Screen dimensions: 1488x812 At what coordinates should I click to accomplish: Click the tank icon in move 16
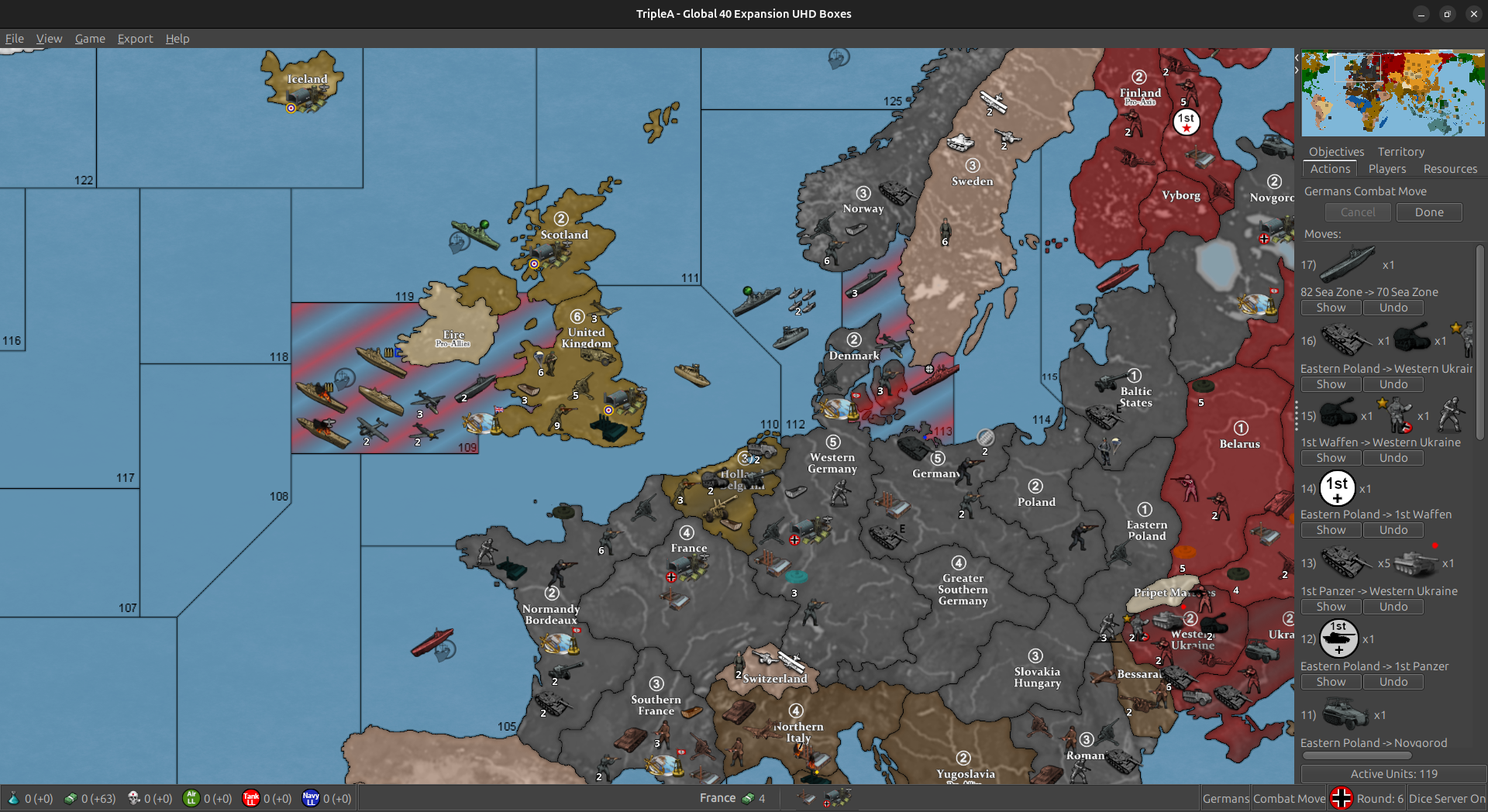coord(1347,339)
